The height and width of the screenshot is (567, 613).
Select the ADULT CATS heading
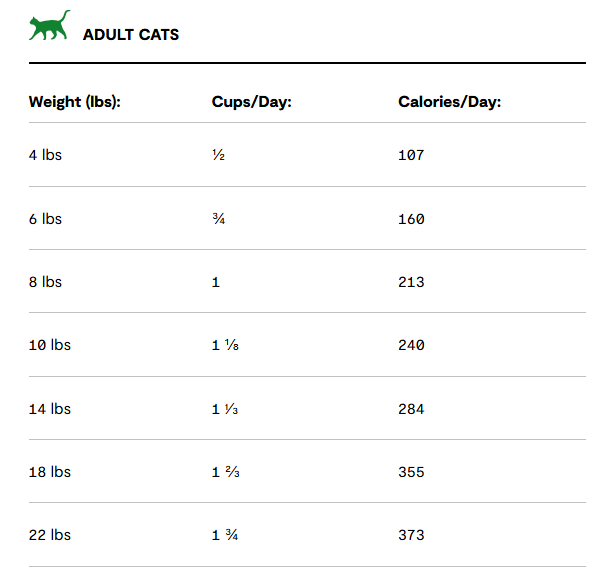(131, 35)
